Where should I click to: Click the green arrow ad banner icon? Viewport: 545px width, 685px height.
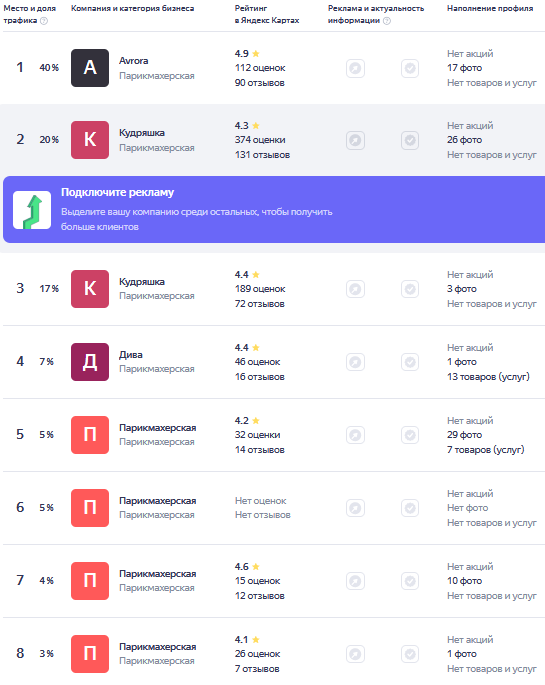(32, 210)
